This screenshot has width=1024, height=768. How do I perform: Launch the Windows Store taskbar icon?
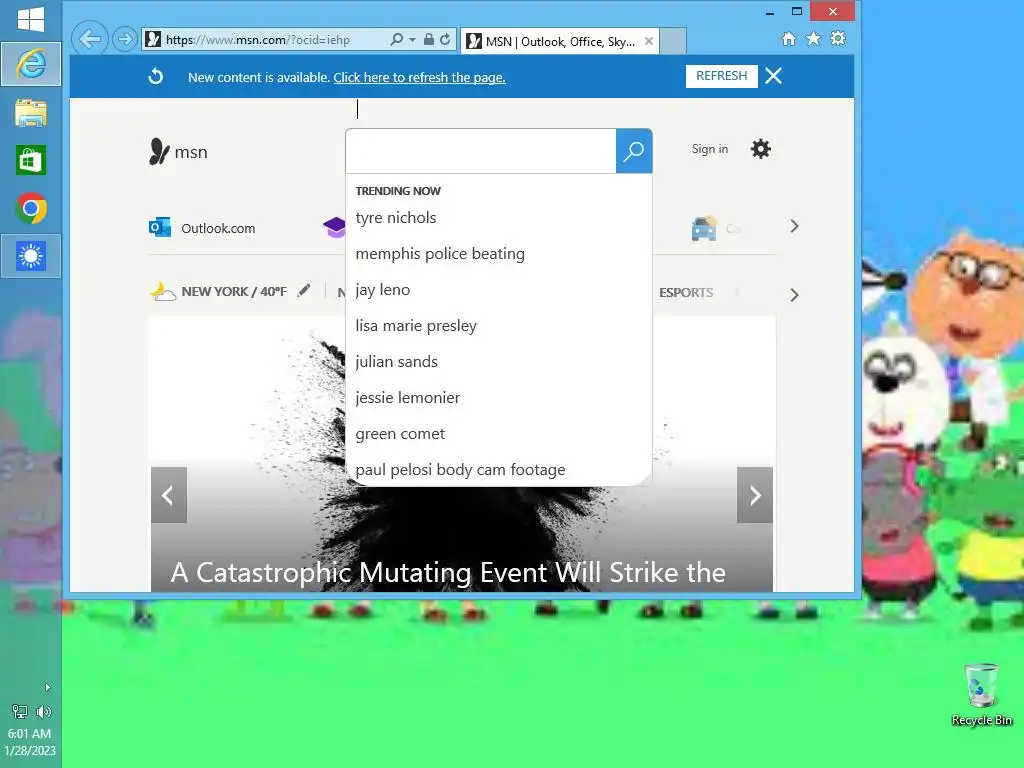pyautogui.click(x=31, y=160)
